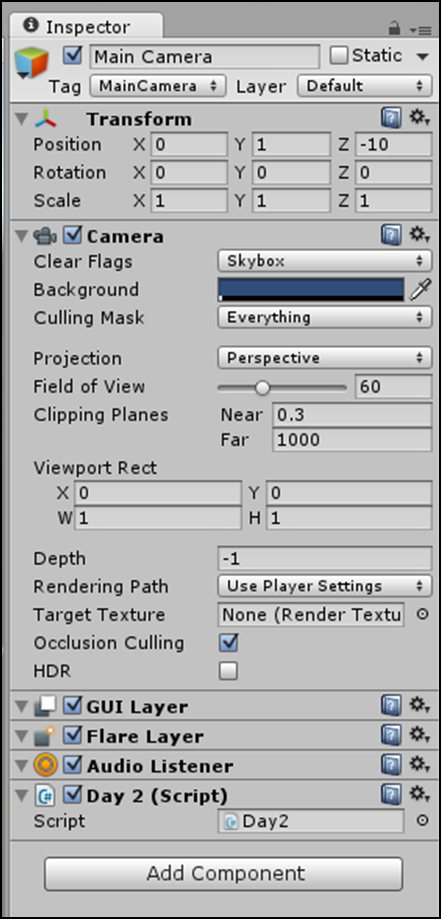
Task: Open Audio Listener gear settings
Action: [x=419, y=764]
